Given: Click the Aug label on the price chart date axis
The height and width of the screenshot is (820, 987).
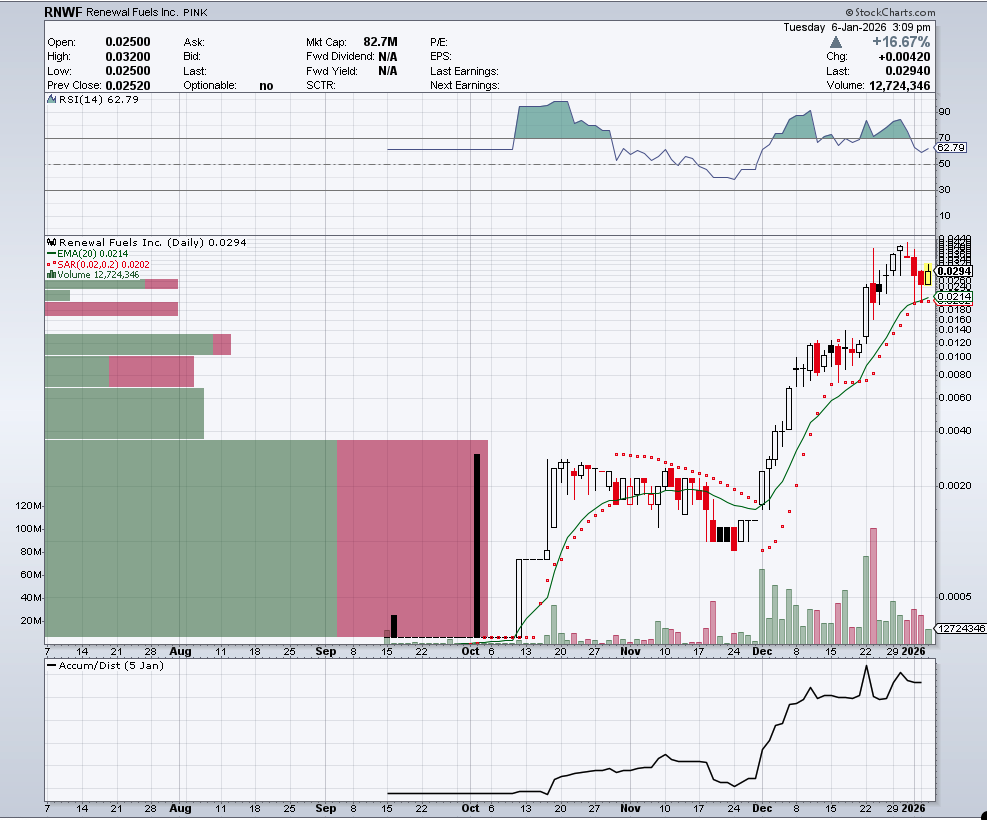Looking at the screenshot, I should click(x=181, y=651).
